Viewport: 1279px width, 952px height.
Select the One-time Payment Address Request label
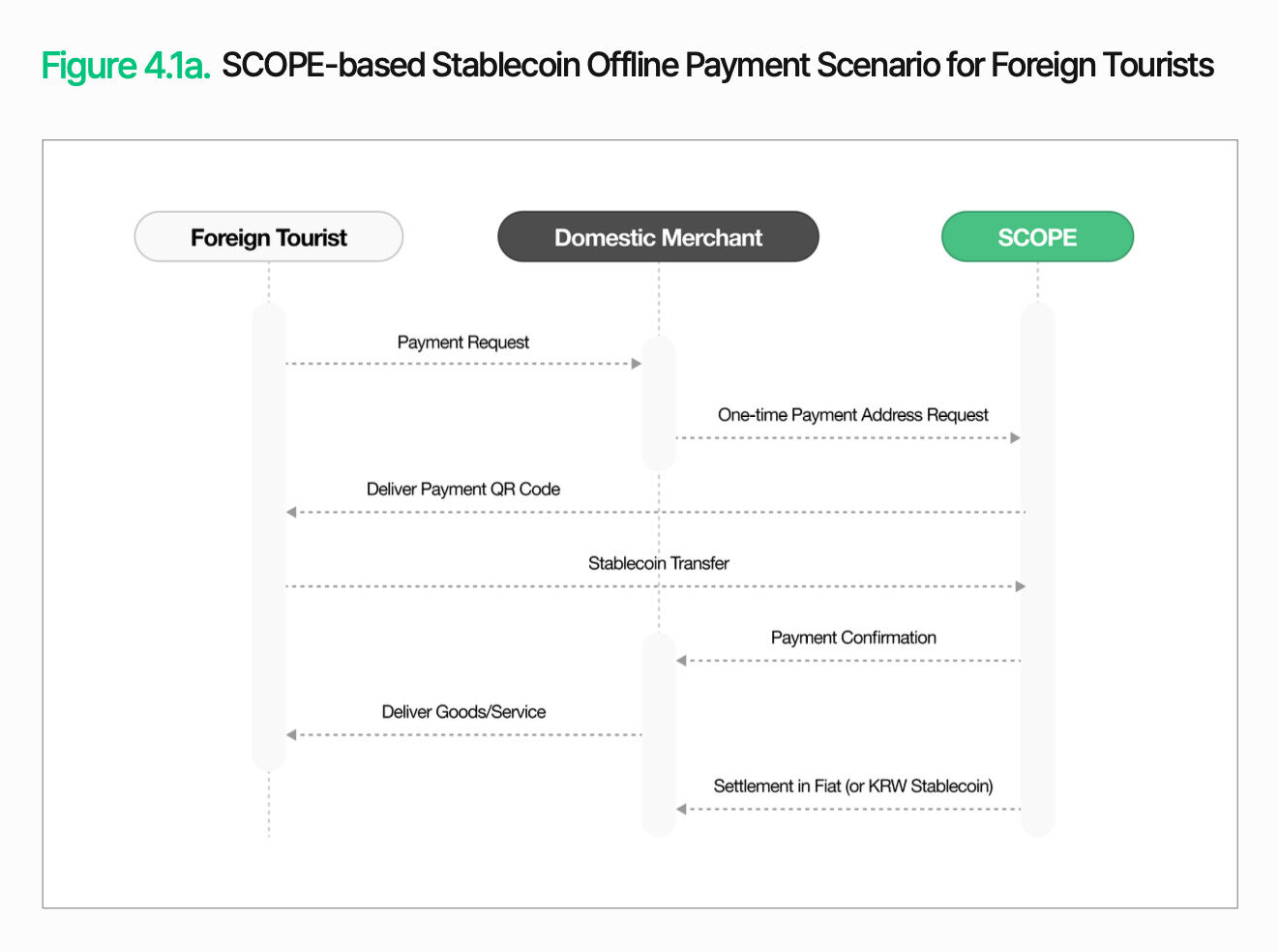pos(852,415)
